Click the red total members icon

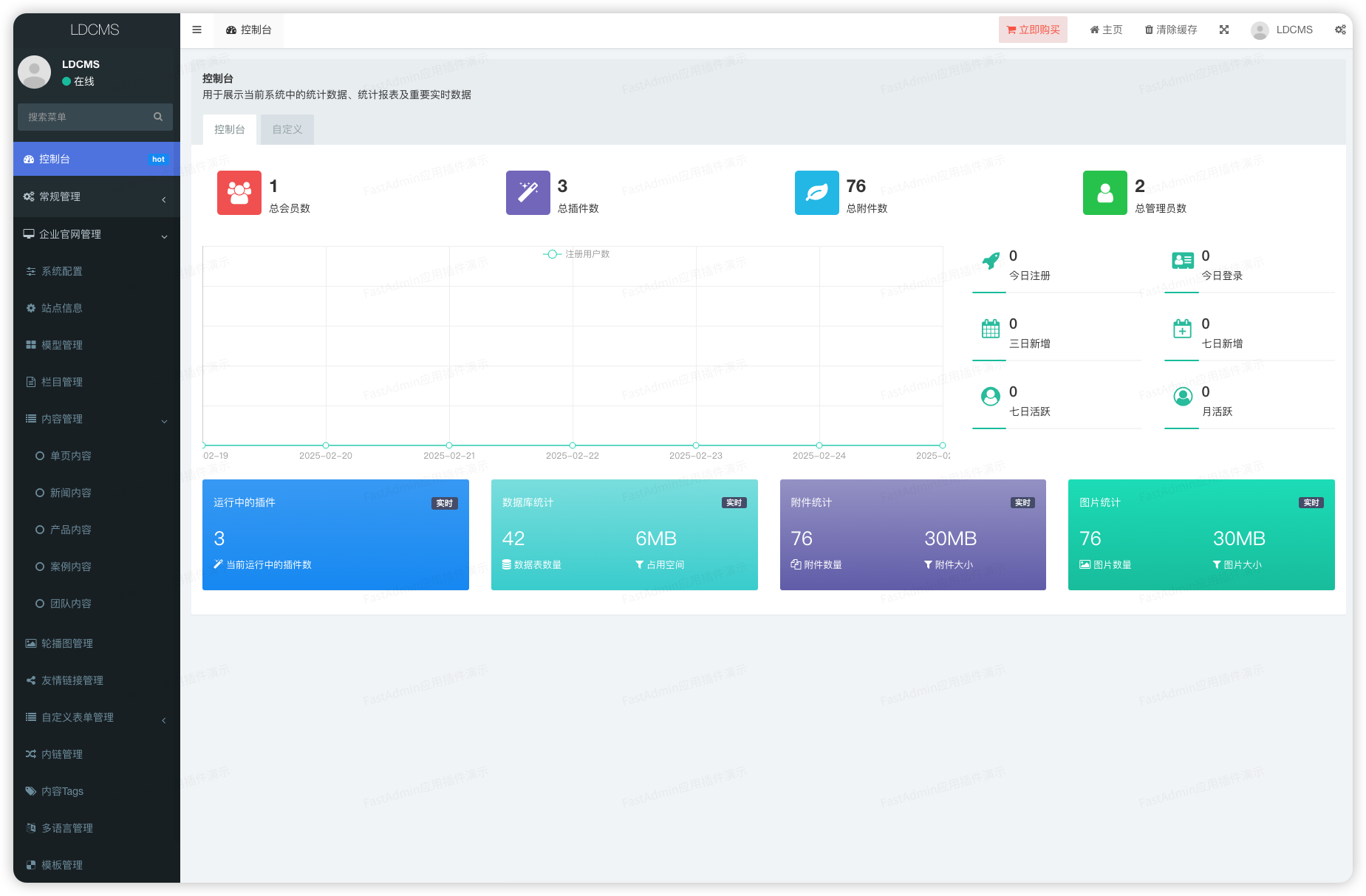coord(239,193)
